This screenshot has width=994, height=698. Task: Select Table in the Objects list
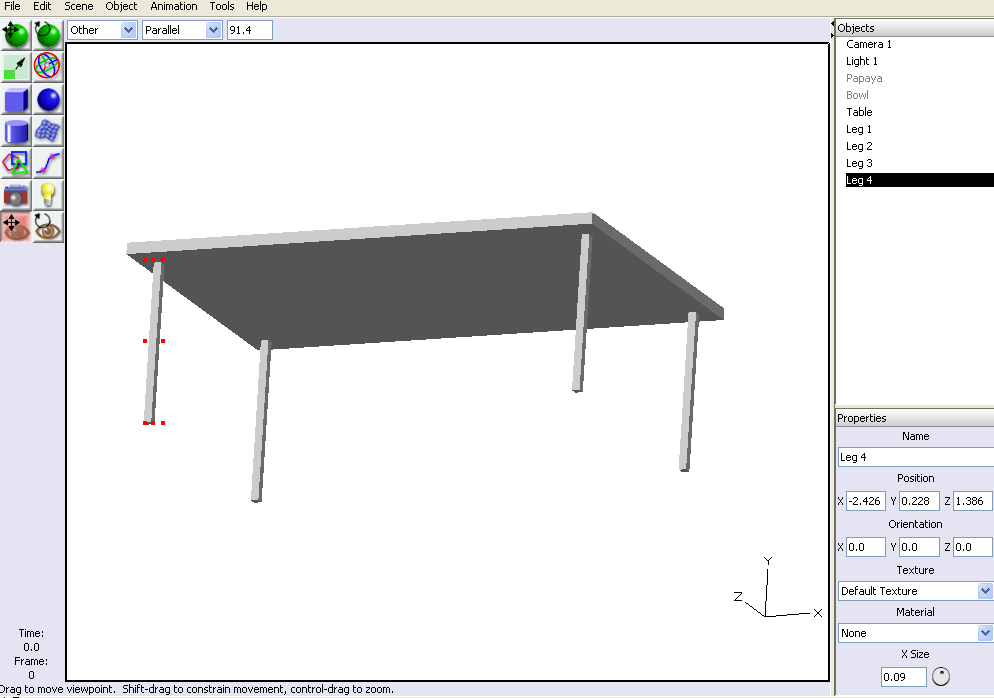(859, 112)
